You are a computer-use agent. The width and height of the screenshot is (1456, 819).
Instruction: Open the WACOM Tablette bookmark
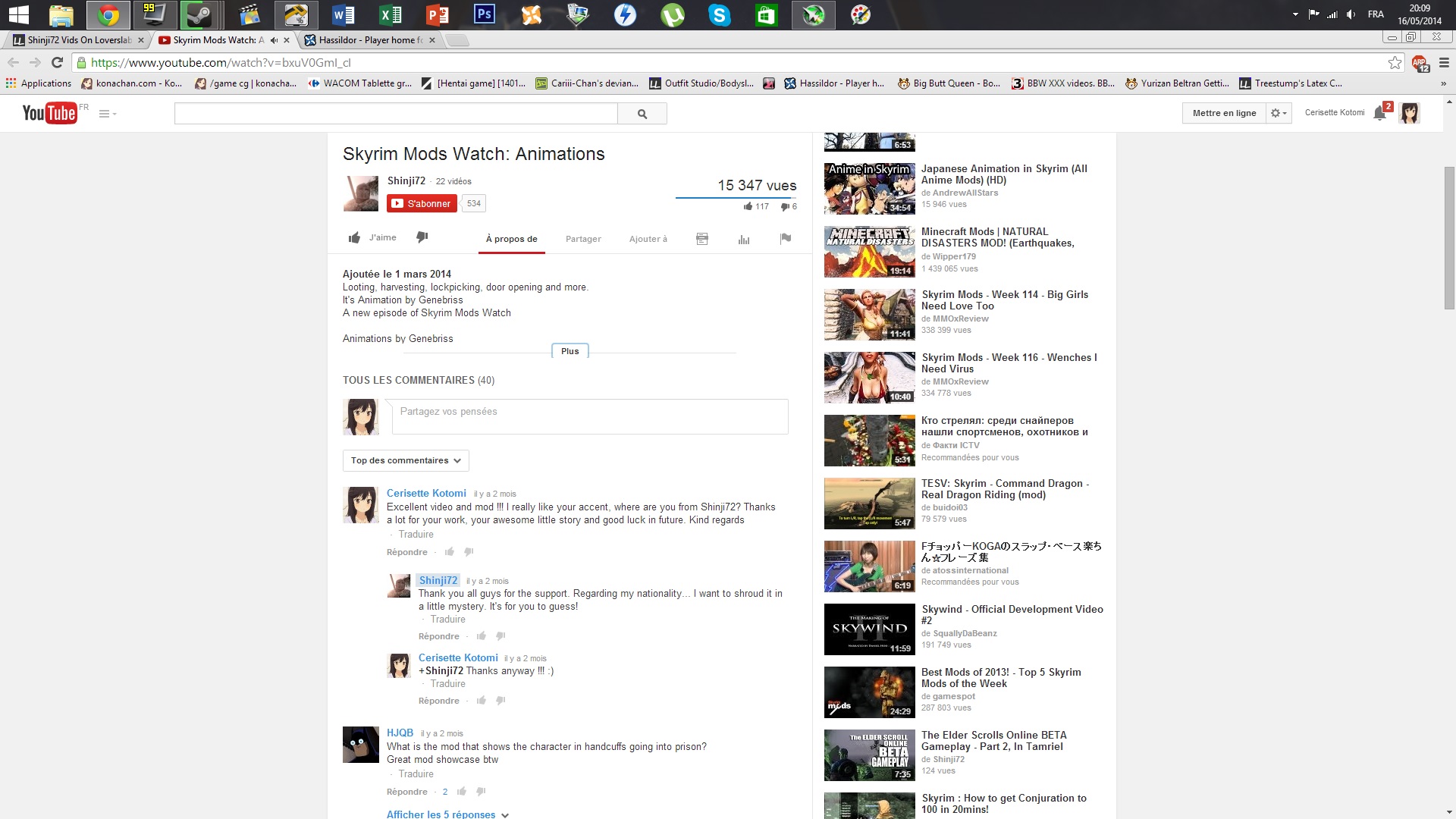pyautogui.click(x=359, y=83)
